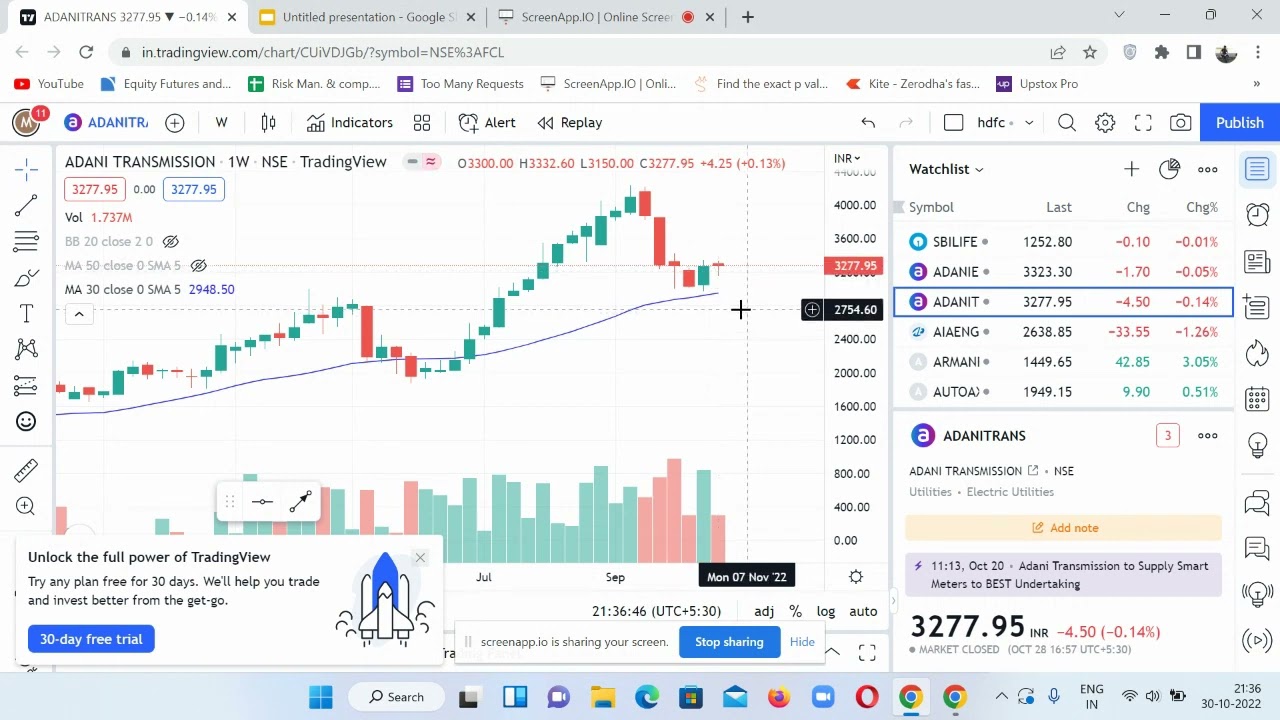Open the watchlist more options menu

[1208, 169]
